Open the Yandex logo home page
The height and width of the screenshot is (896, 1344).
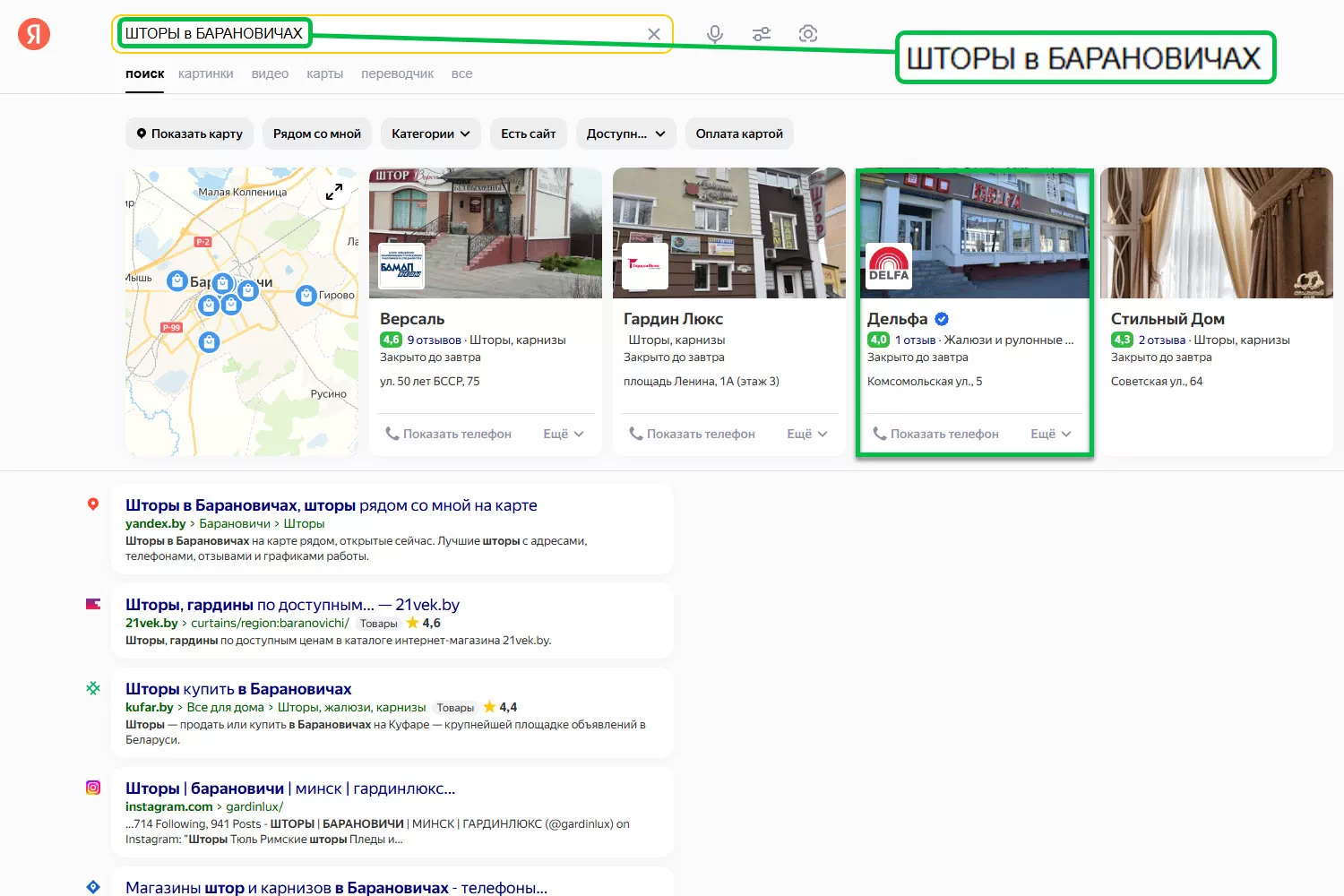[34, 34]
